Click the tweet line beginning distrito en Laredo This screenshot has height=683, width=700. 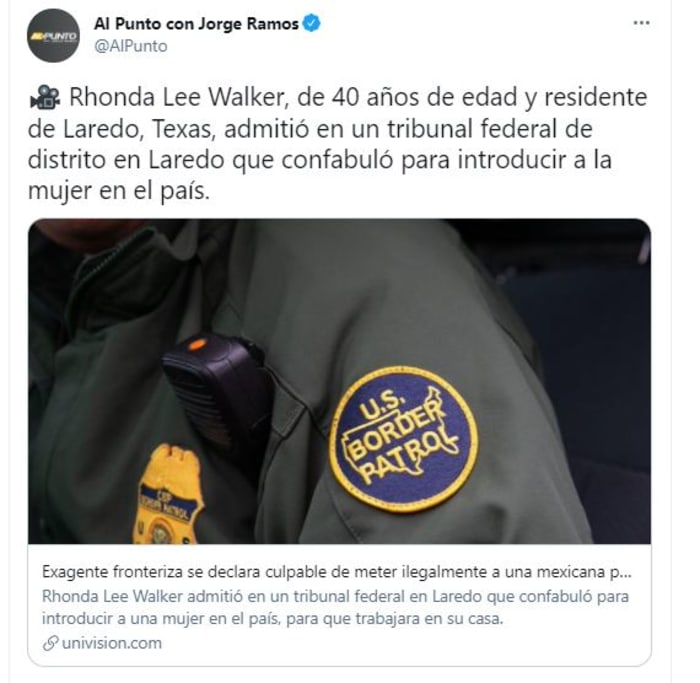click(320, 160)
